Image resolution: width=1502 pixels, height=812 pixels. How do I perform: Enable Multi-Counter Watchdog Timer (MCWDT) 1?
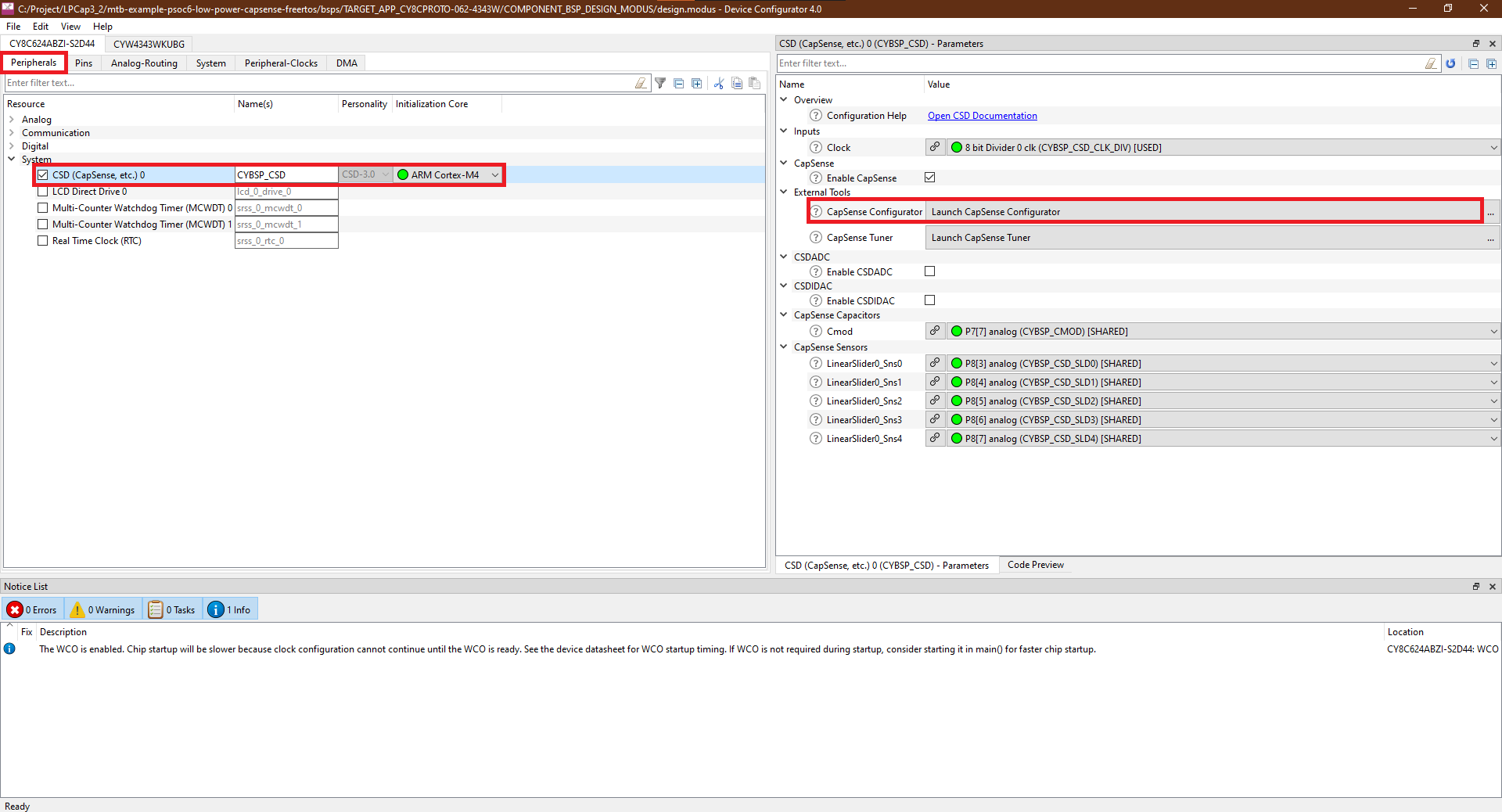(x=43, y=225)
